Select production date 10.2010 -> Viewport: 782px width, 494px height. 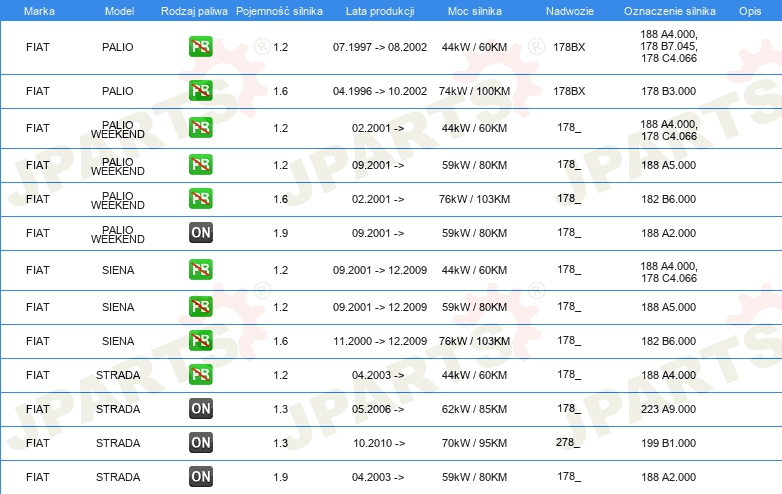pos(379,443)
